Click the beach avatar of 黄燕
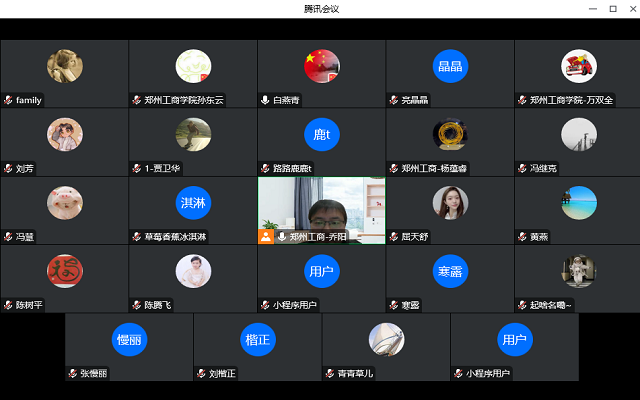The width and height of the screenshot is (640, 400). [579, 202]
